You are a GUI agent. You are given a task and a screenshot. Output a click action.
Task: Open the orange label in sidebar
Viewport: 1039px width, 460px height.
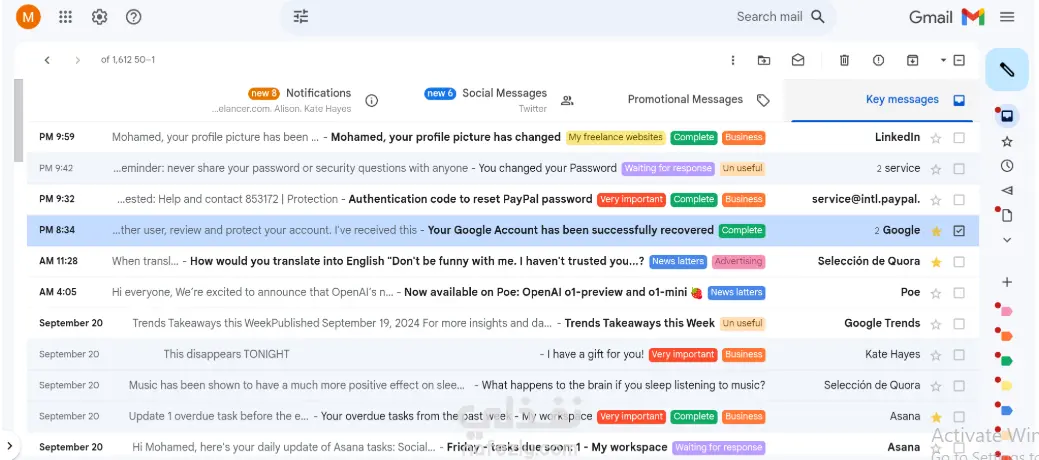[x=1006, y=336]
